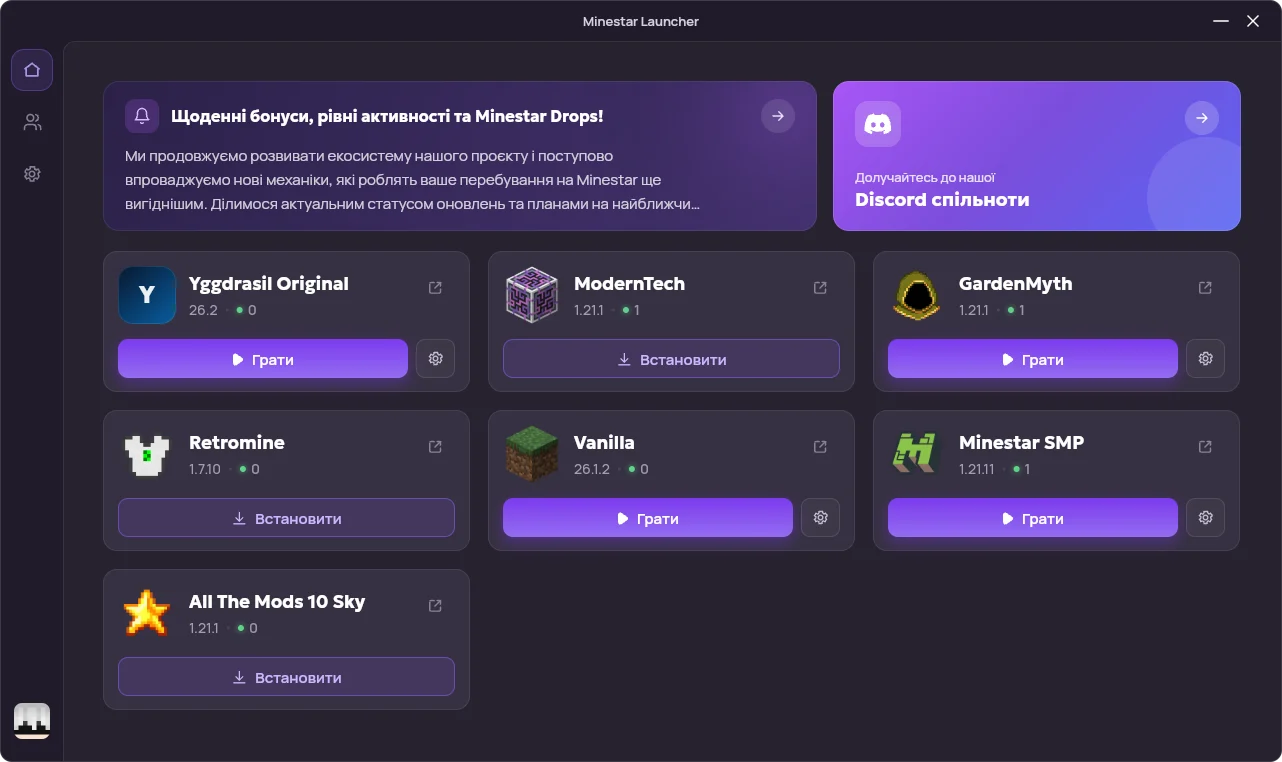Click version 1.7.10 under Retromine
Image resolution: width=1282 pixels, height=762 pixels.
(205, 469)
